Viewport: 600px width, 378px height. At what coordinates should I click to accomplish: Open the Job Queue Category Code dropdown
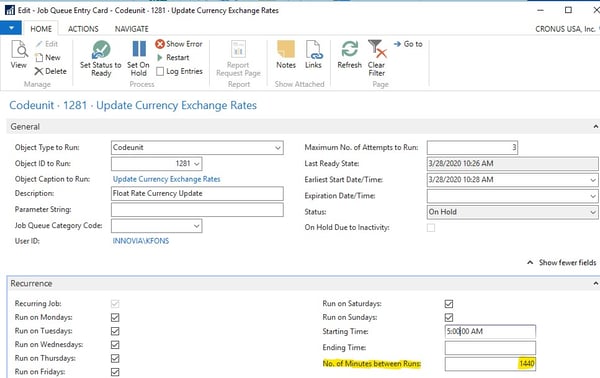coord(197,226)
